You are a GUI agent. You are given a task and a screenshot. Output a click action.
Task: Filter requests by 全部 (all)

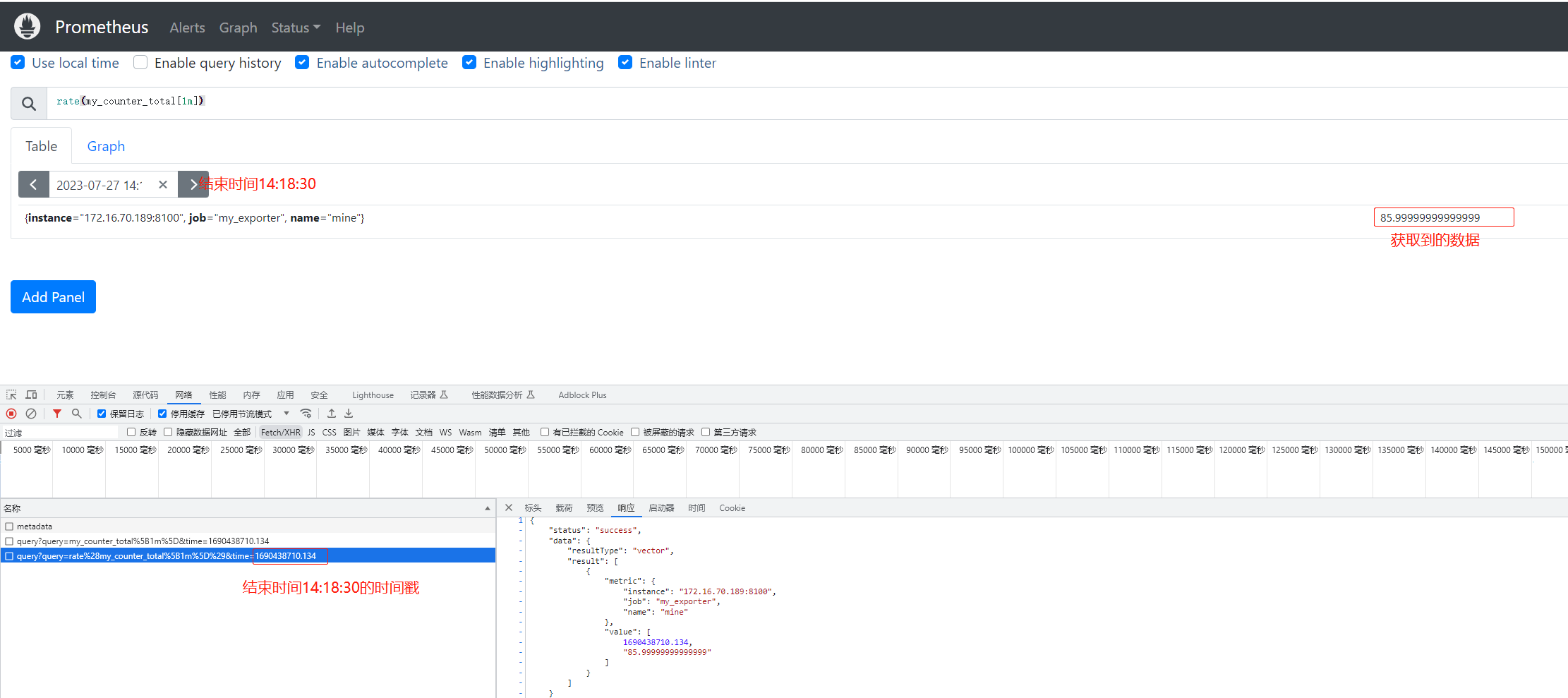[242, 432]
